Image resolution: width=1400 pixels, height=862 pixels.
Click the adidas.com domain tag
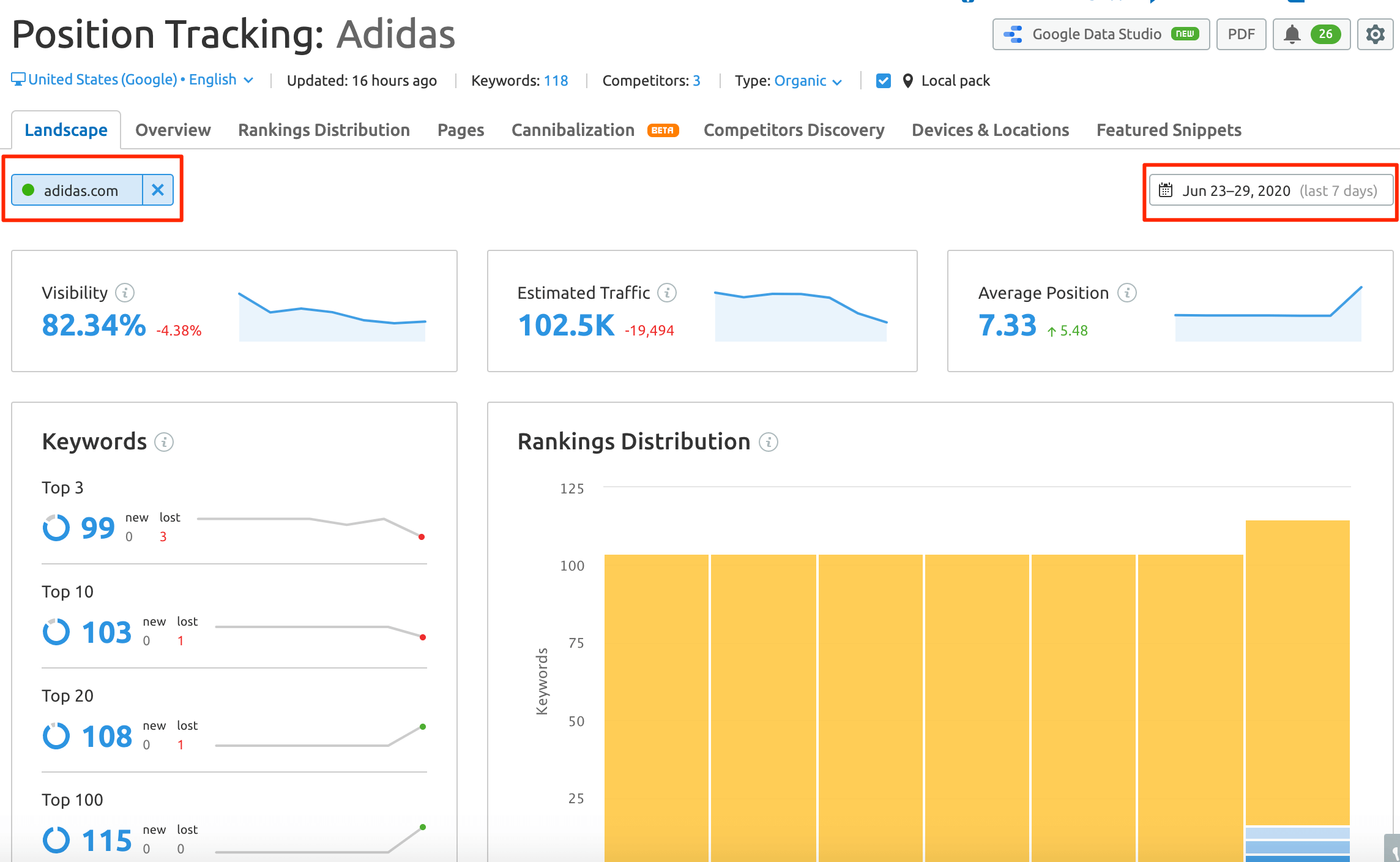coord(77,190)
